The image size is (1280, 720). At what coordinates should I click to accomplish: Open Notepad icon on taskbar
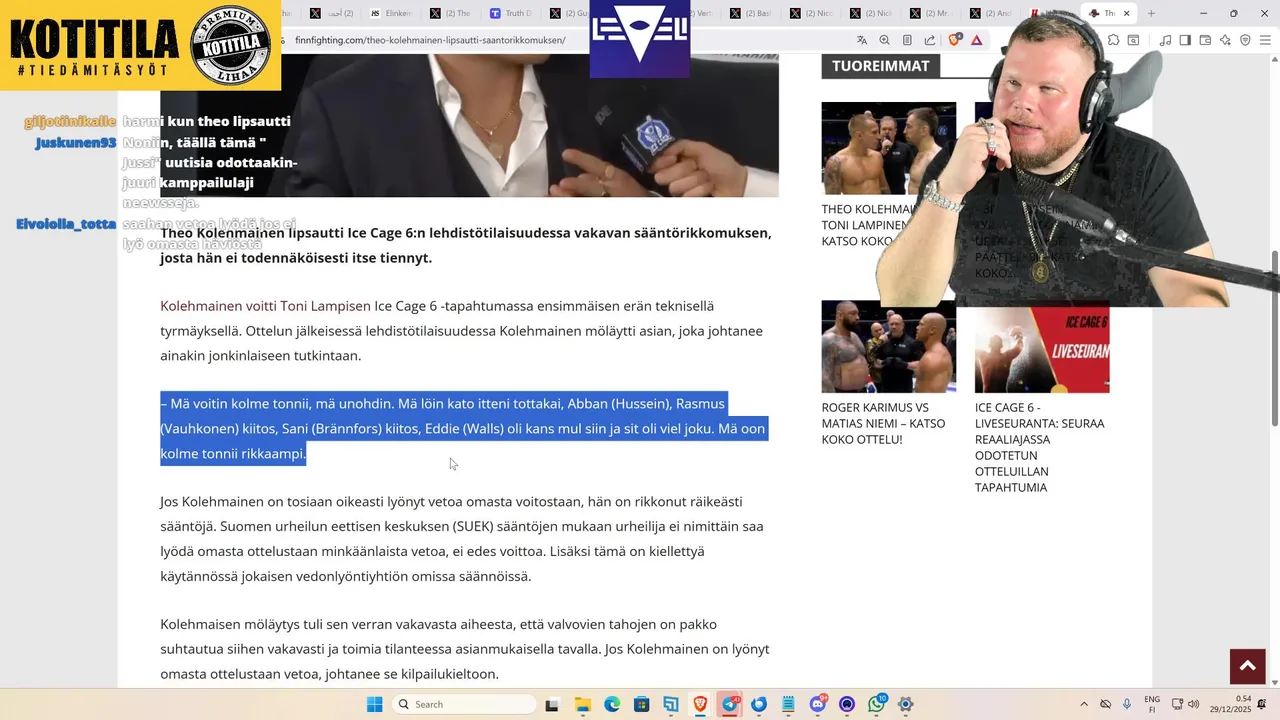point(788,704)
